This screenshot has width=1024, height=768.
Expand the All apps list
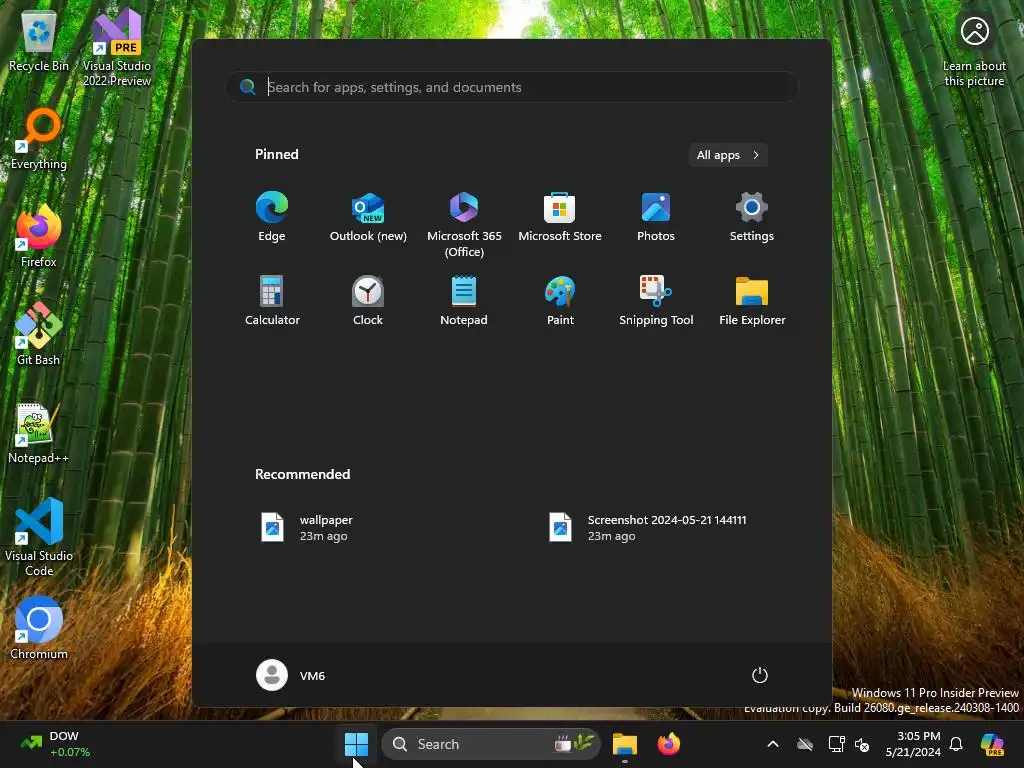click(x=728, y=155)
